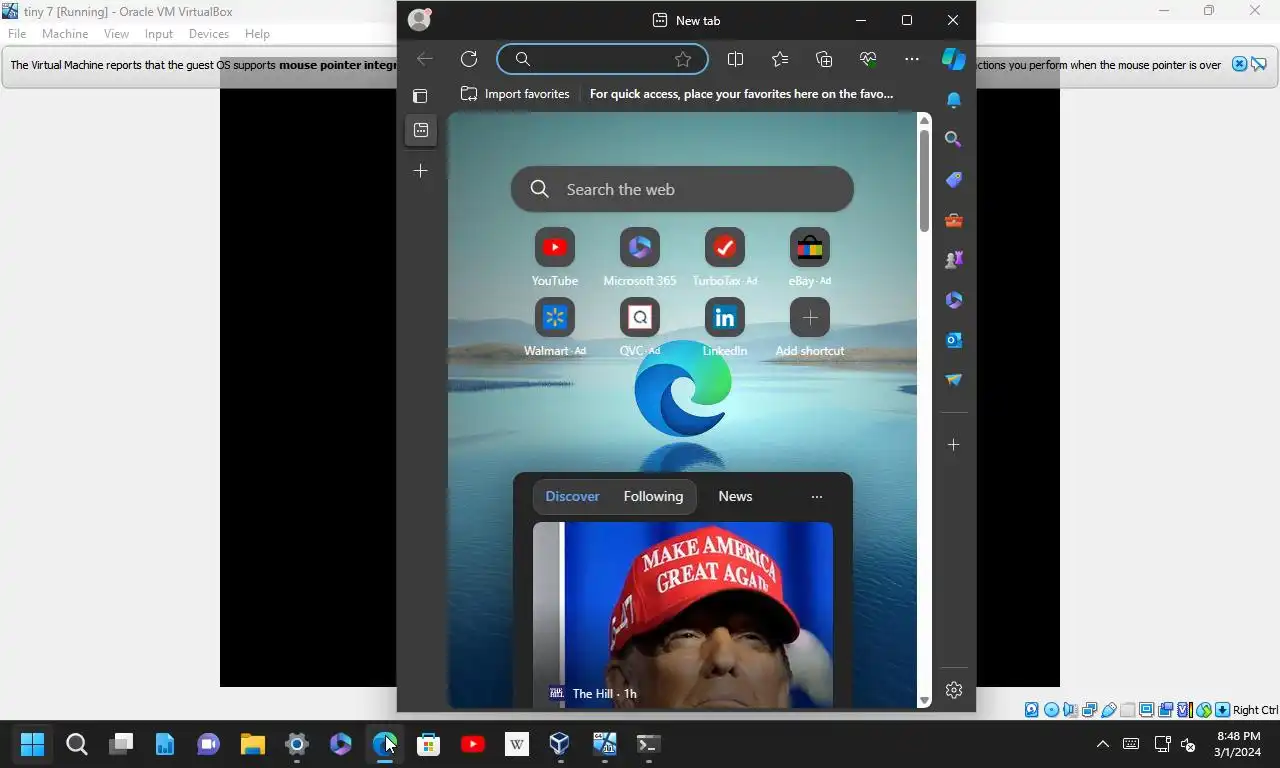Open The Hill news story thumbnail
This screenshot has width=1280, height=768.
[x=683, y=615]
